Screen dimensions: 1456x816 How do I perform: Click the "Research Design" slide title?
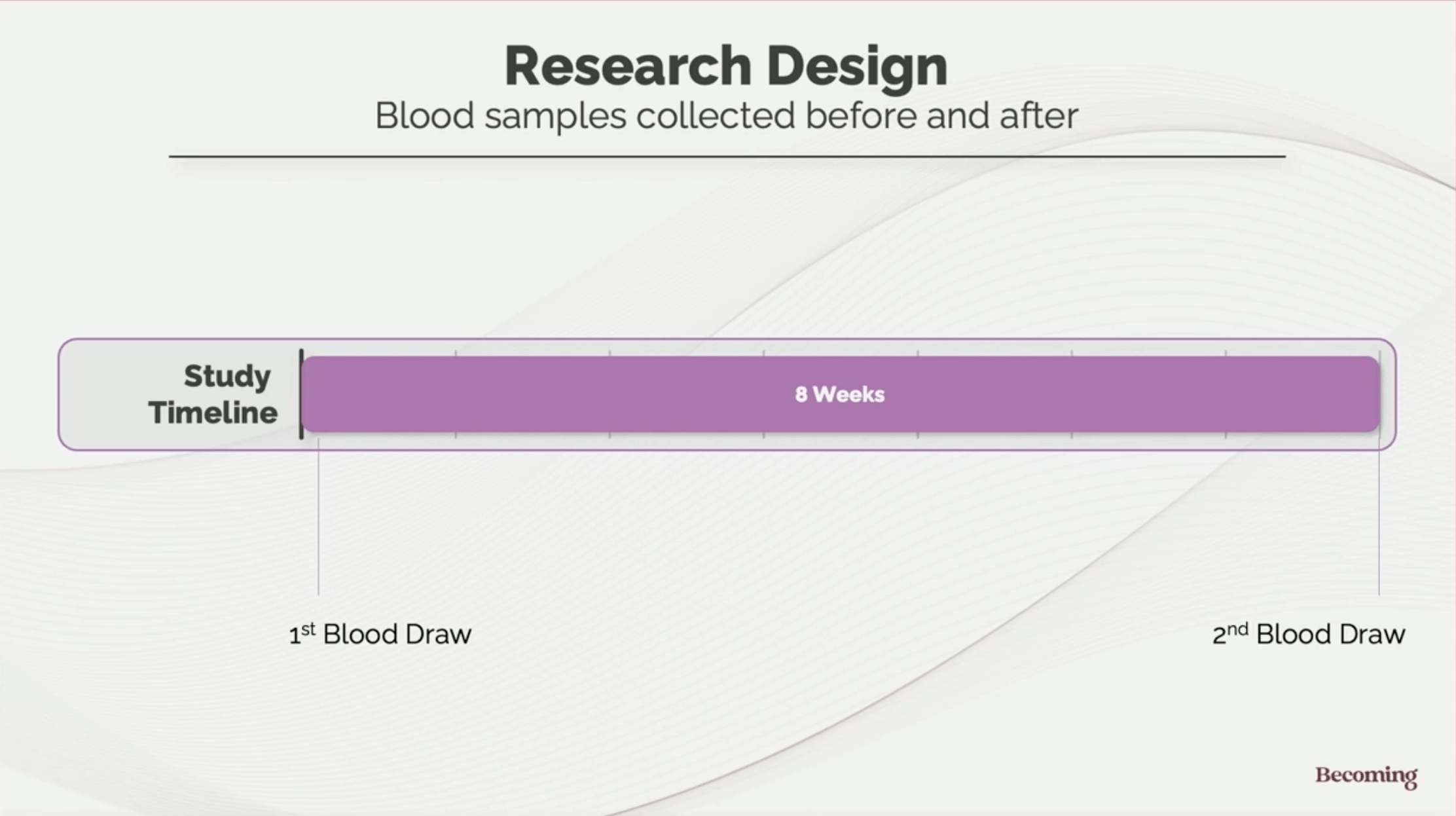coord(726,66)
